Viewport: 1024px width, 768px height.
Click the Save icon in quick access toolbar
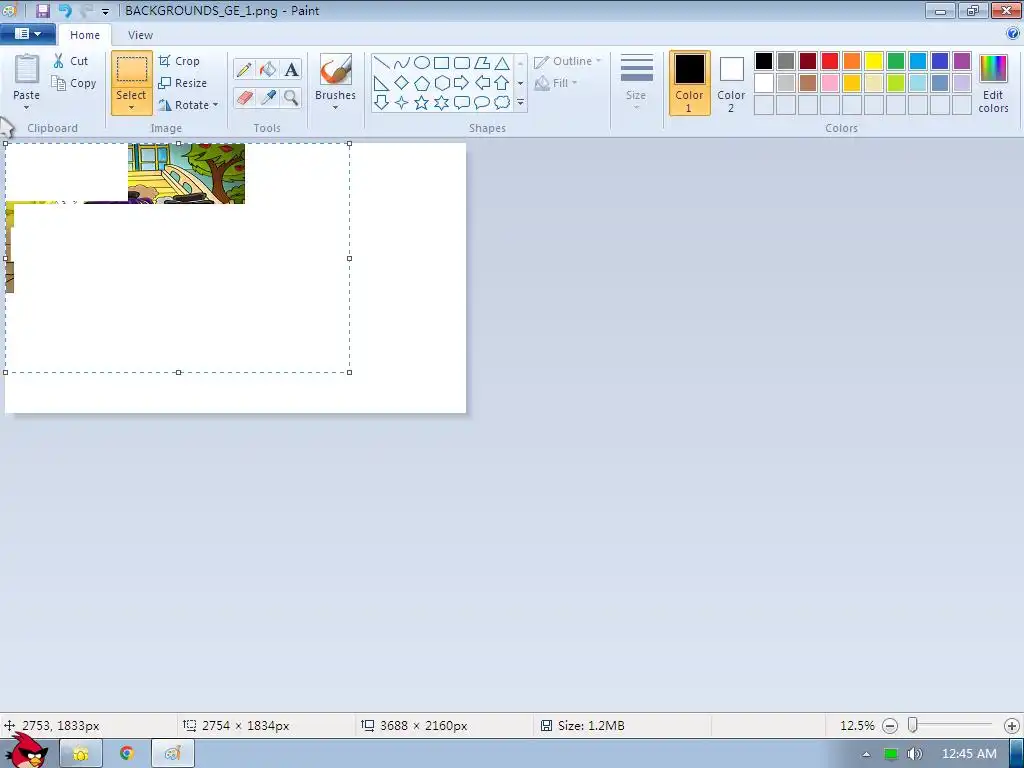pyautogui.click(x=42, y=10)
